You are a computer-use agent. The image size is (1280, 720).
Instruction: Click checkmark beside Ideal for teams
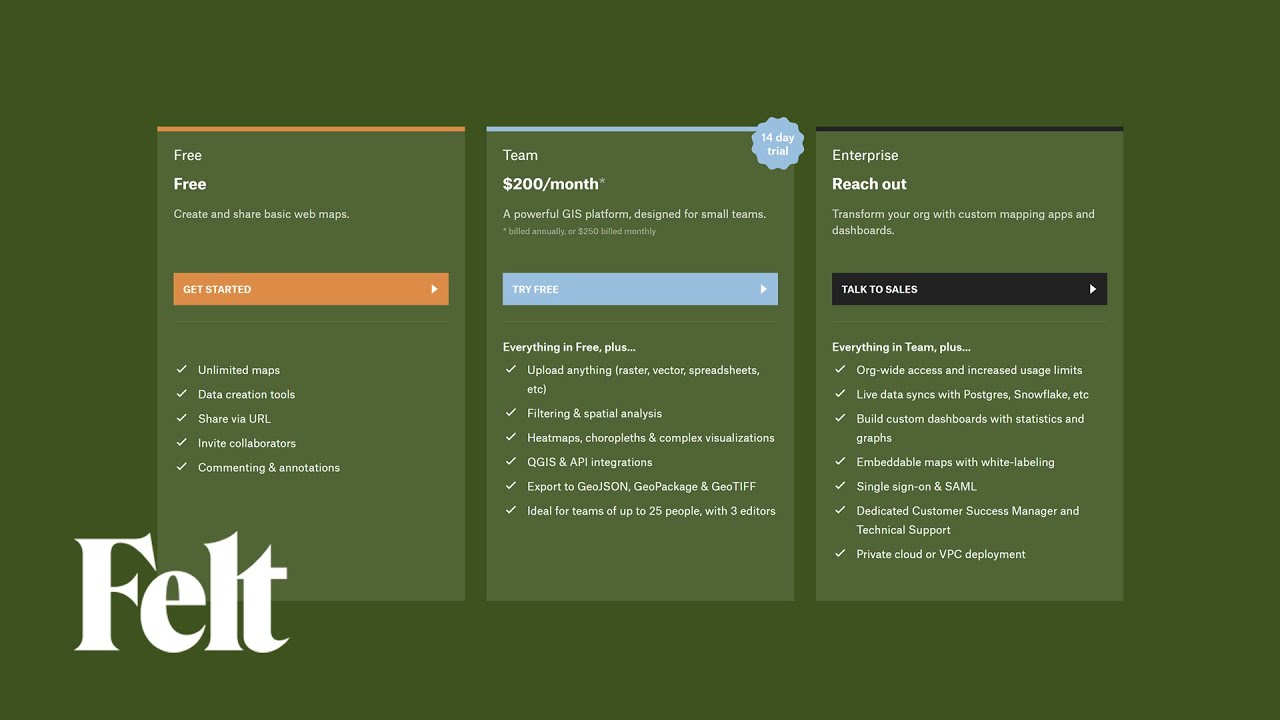[510, 510]
